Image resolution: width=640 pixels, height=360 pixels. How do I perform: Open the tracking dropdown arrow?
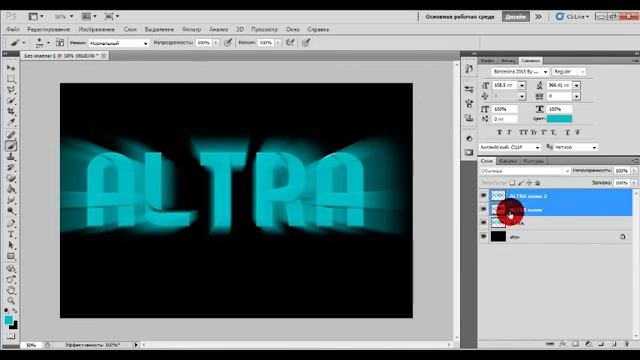tap(576, 96)
